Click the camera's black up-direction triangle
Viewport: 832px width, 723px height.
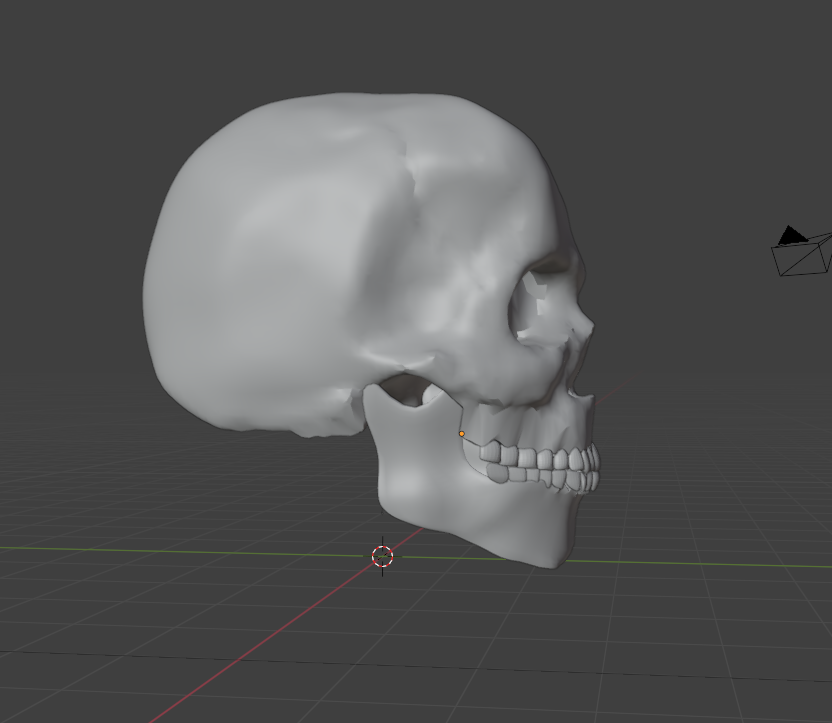(792, 235)
